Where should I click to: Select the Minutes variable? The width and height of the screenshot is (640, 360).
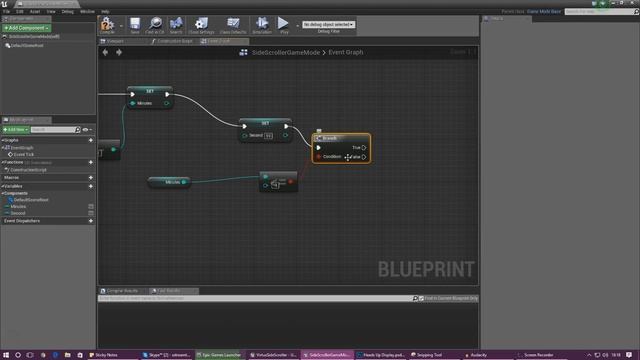point(18,207)
